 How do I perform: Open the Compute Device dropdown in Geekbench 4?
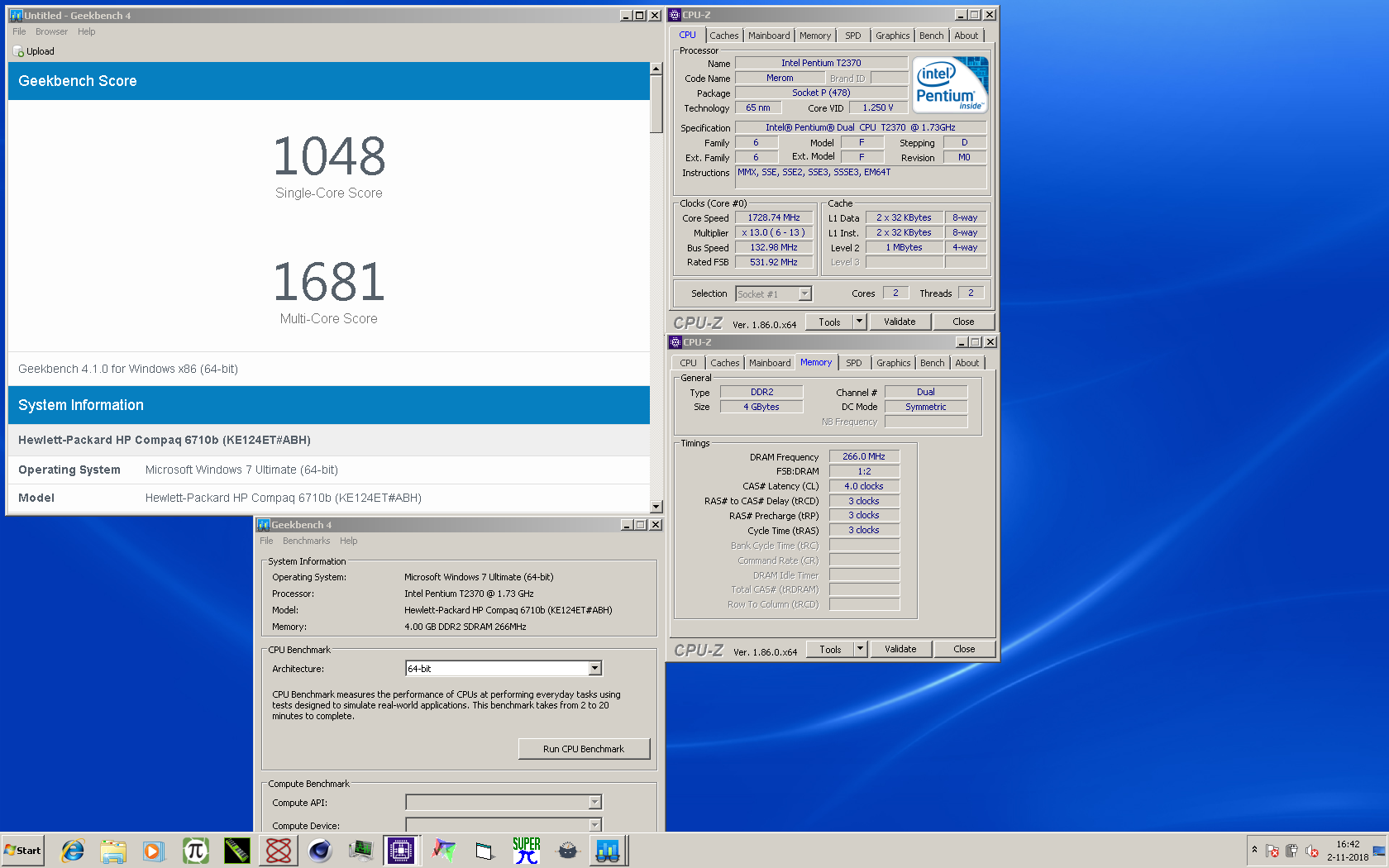594,825
